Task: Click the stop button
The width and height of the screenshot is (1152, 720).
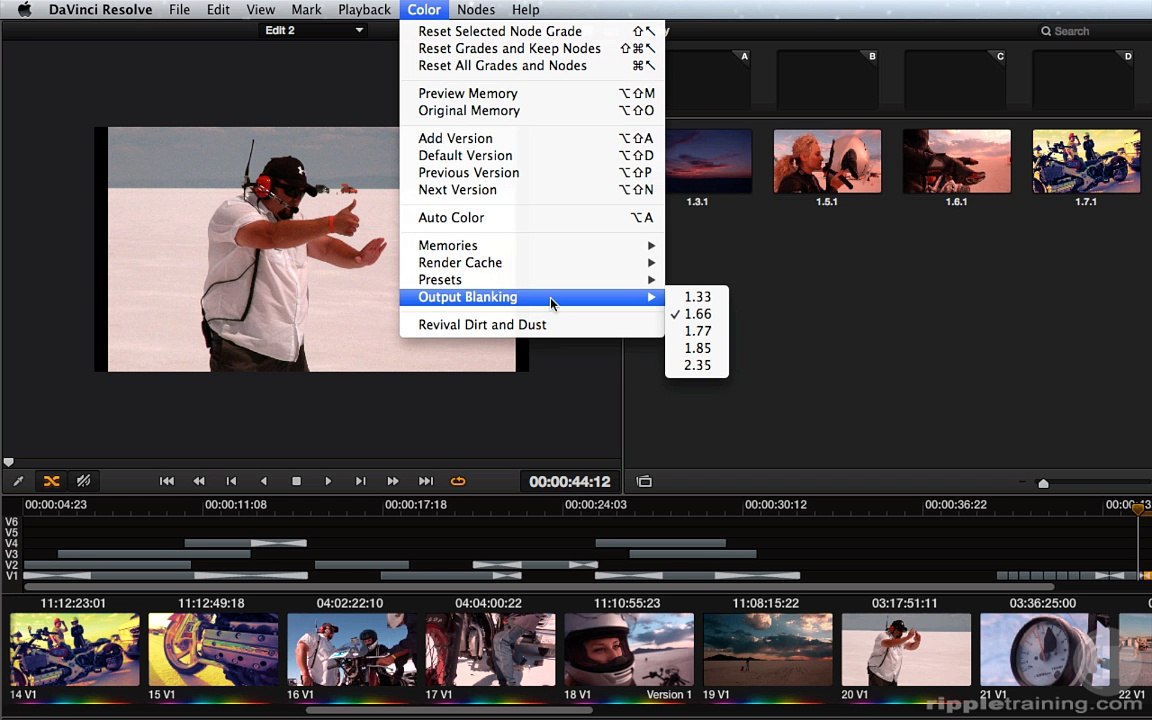Action: (296, 481)
